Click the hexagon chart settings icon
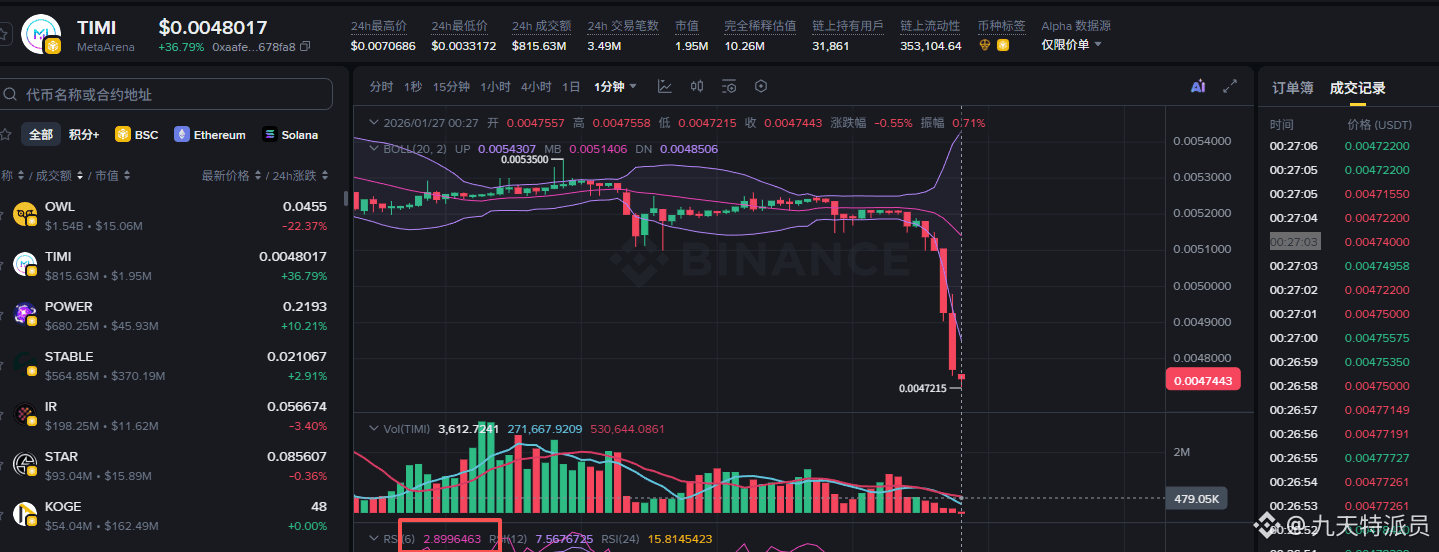The image size is (1439, 552). pyautogui.click(x=761, y=87)
